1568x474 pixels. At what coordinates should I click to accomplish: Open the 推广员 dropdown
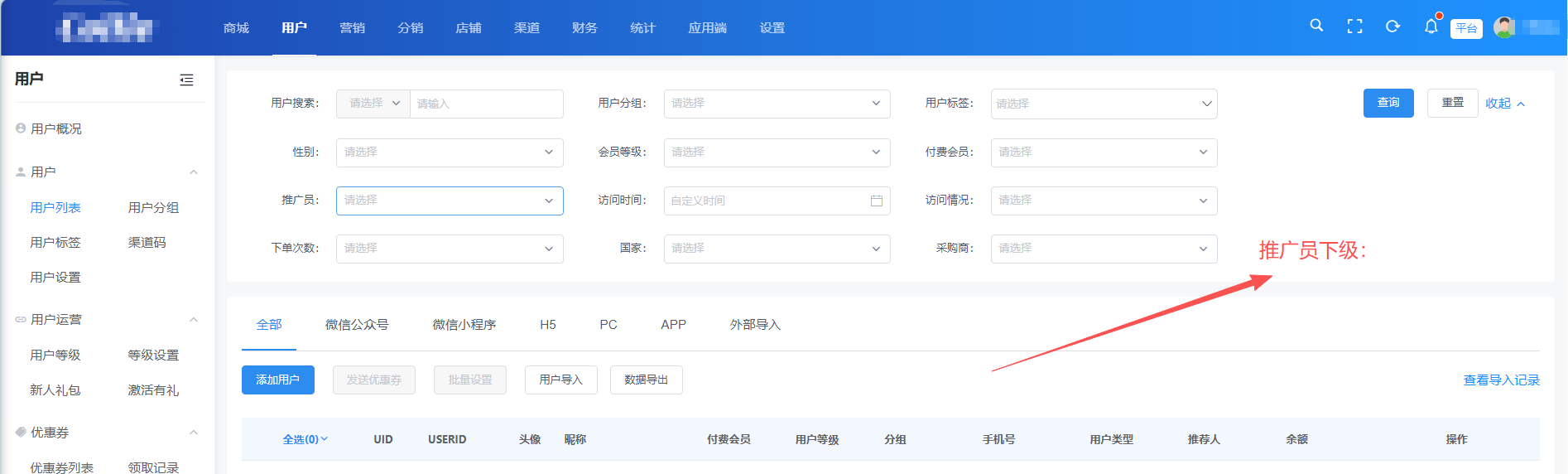coord(449,201)
